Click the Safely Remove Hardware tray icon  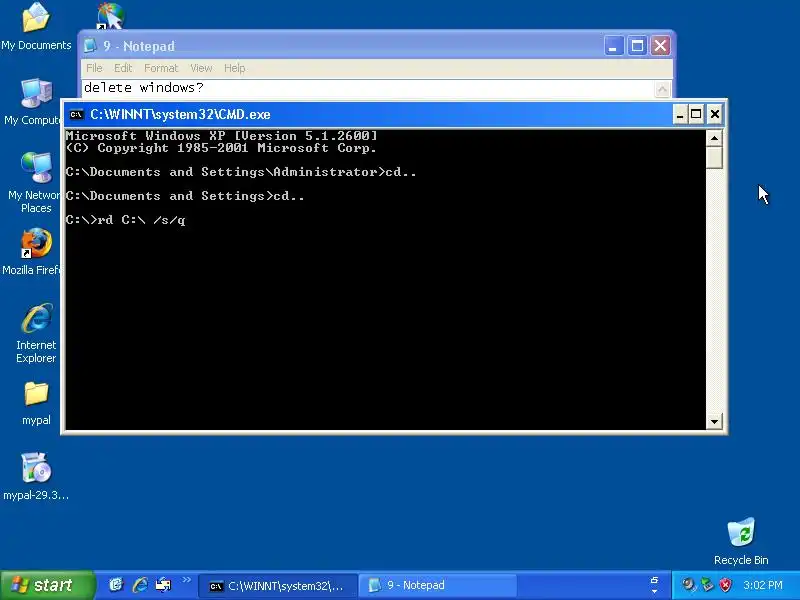coord(707,585)
